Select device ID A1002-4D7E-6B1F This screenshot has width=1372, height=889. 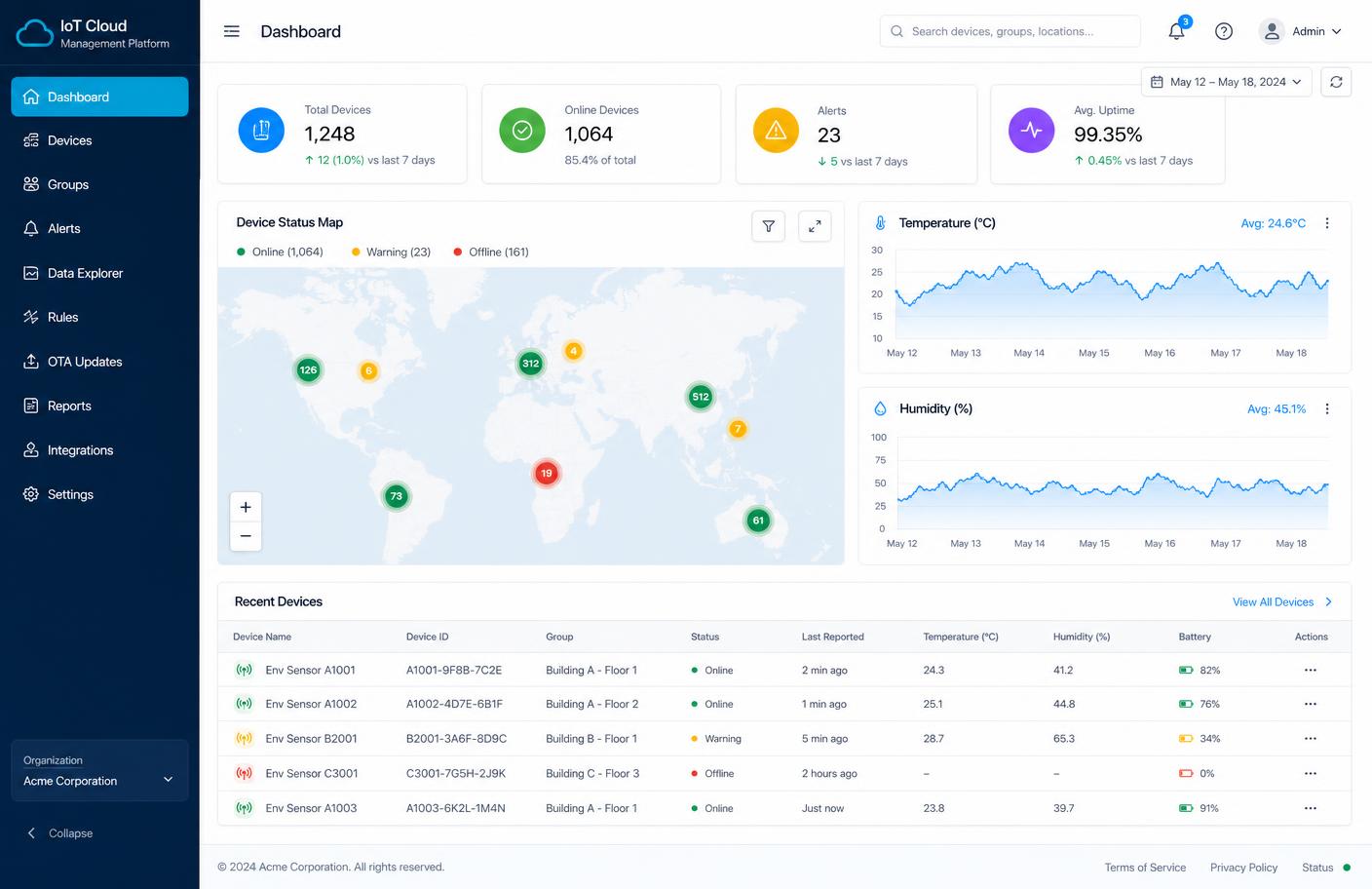(454, 704)
